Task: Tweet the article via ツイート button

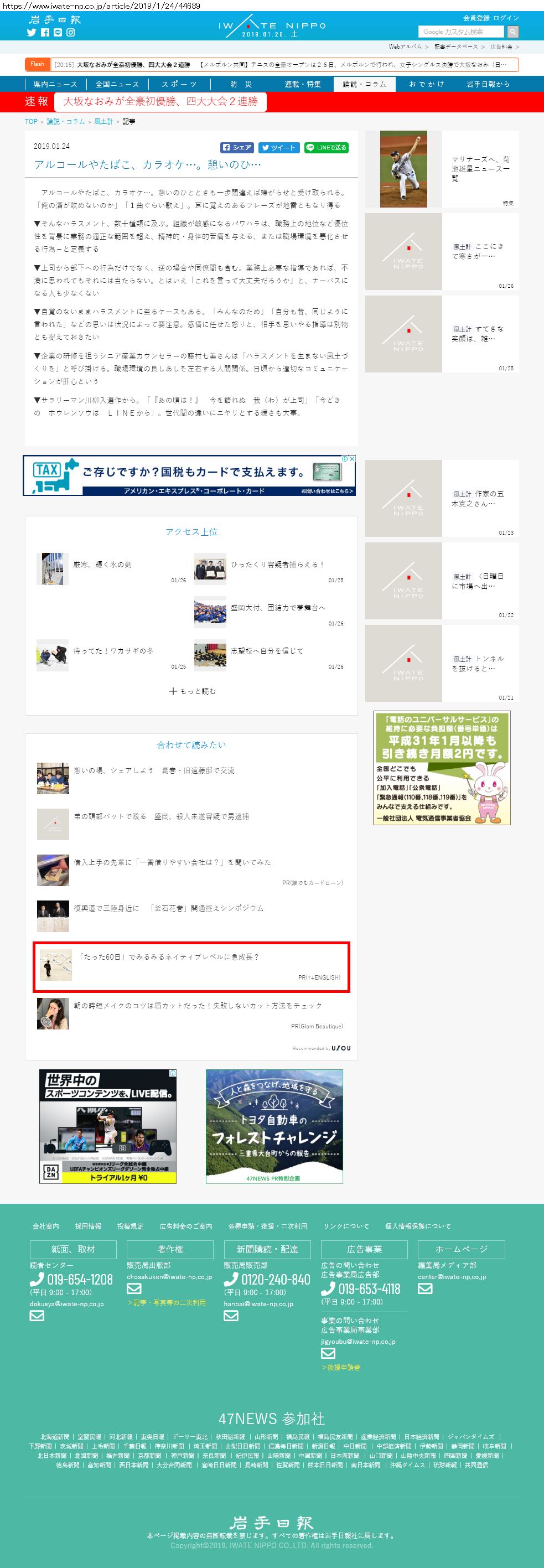Action: [x=279, y=147]
